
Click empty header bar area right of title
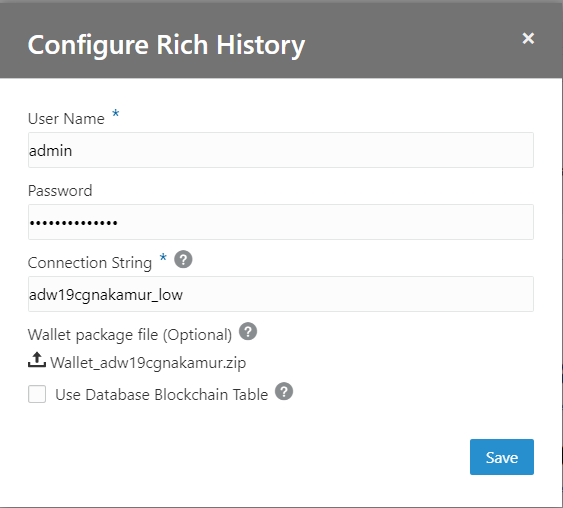pyautogui.click(x=413, y=39)
